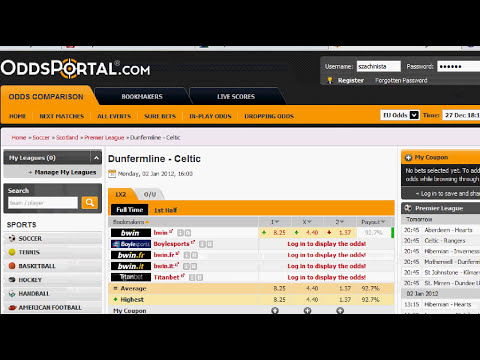Open Dropping Odds menu item
The height and width of the screenshot is (360, 480).
[269, 116]
